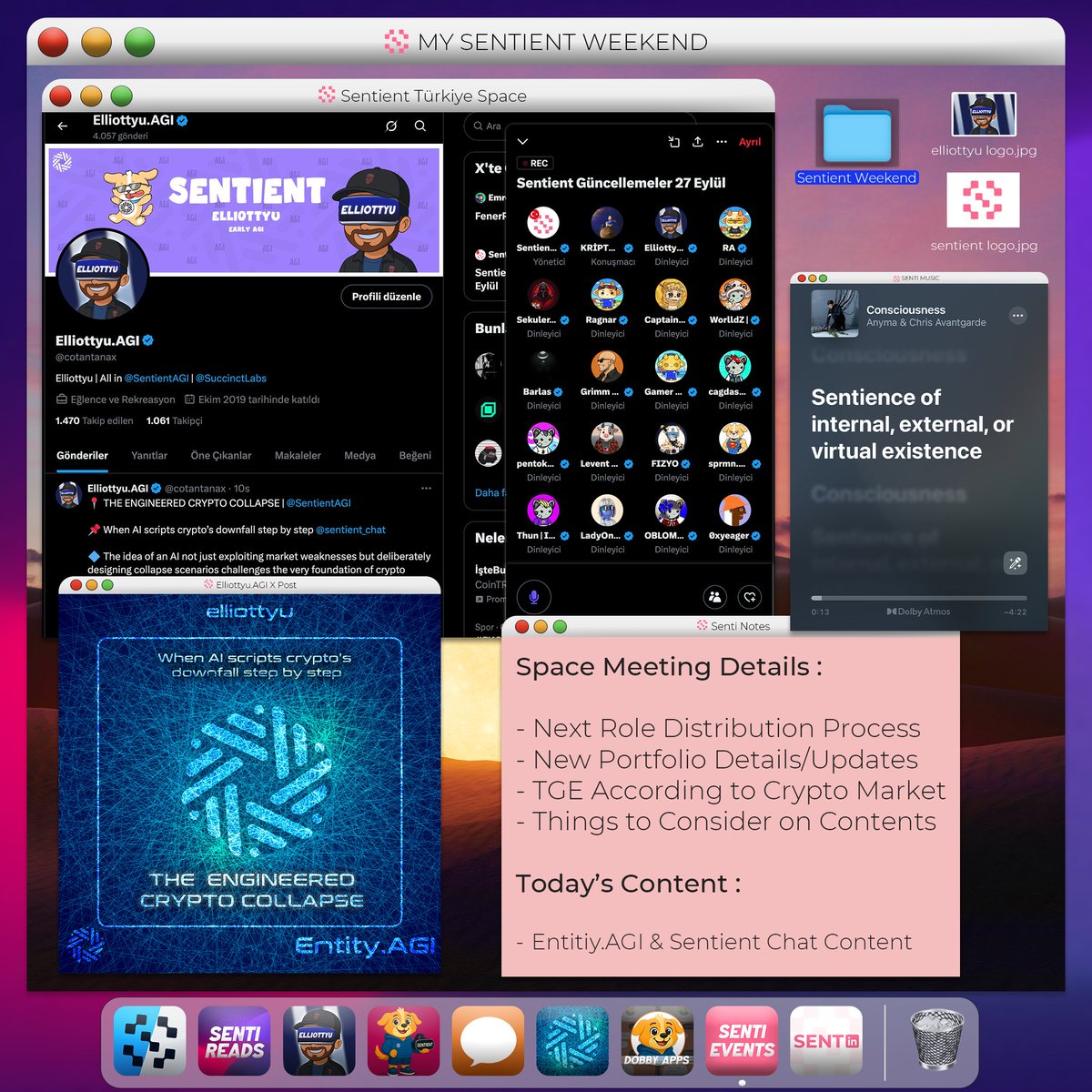Click the Profili düzenle button
The width and height of the screenshot is (1092, 1092).
click(x=387, y=297)
